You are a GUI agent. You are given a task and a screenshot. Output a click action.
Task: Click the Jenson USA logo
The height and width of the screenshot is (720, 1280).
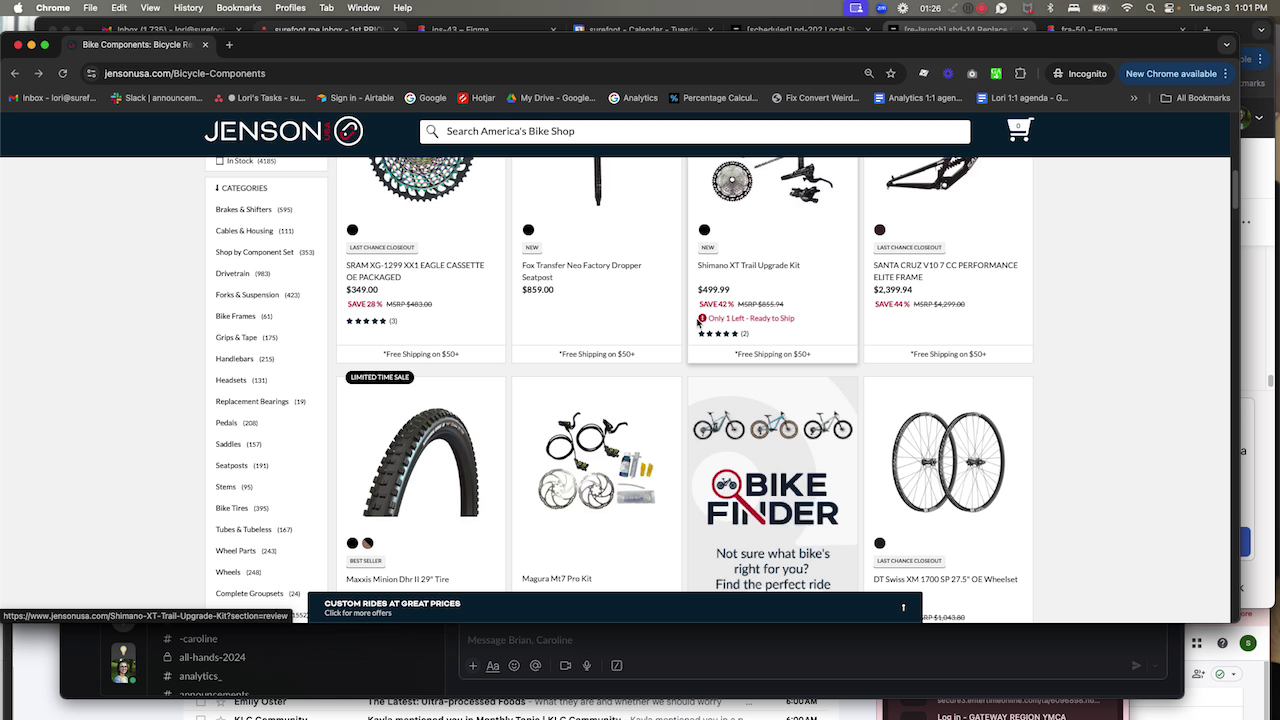tap(283, 131)
